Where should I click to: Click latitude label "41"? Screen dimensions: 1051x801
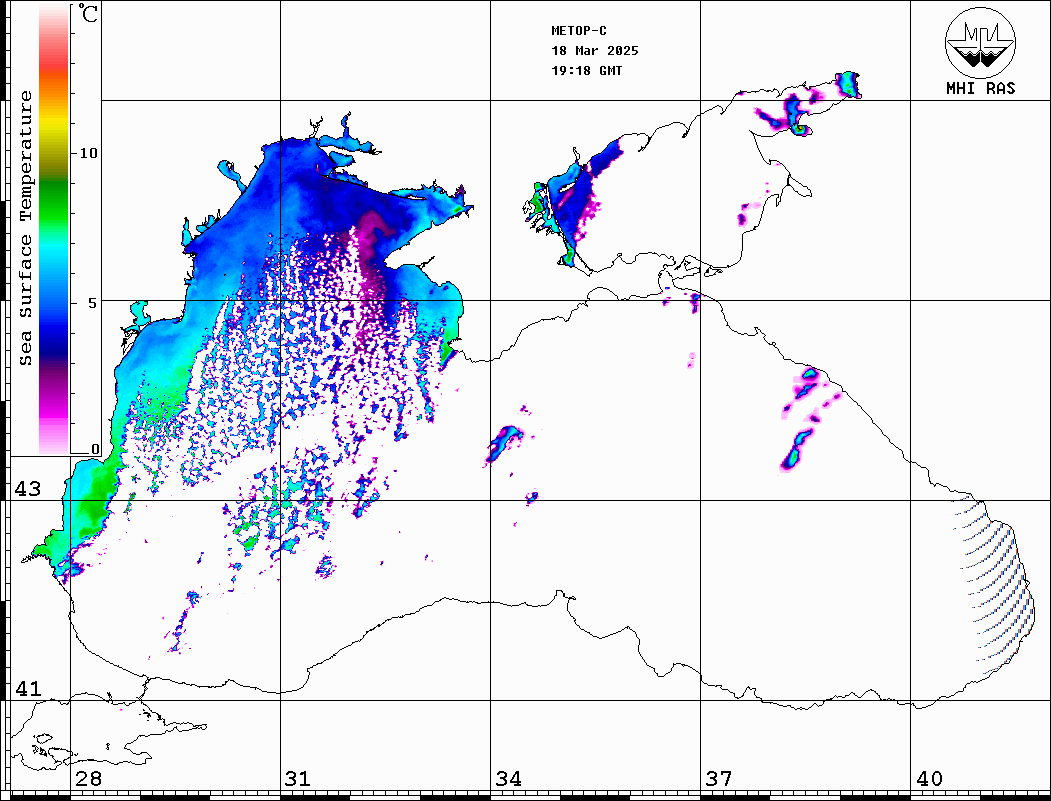coord(27,688)
